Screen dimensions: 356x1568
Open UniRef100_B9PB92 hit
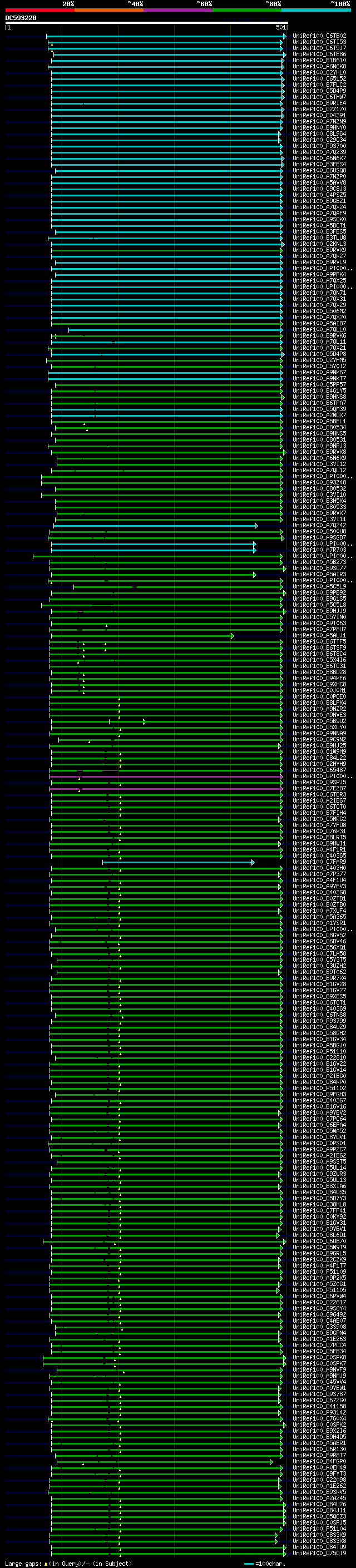(x=319, y=592)
